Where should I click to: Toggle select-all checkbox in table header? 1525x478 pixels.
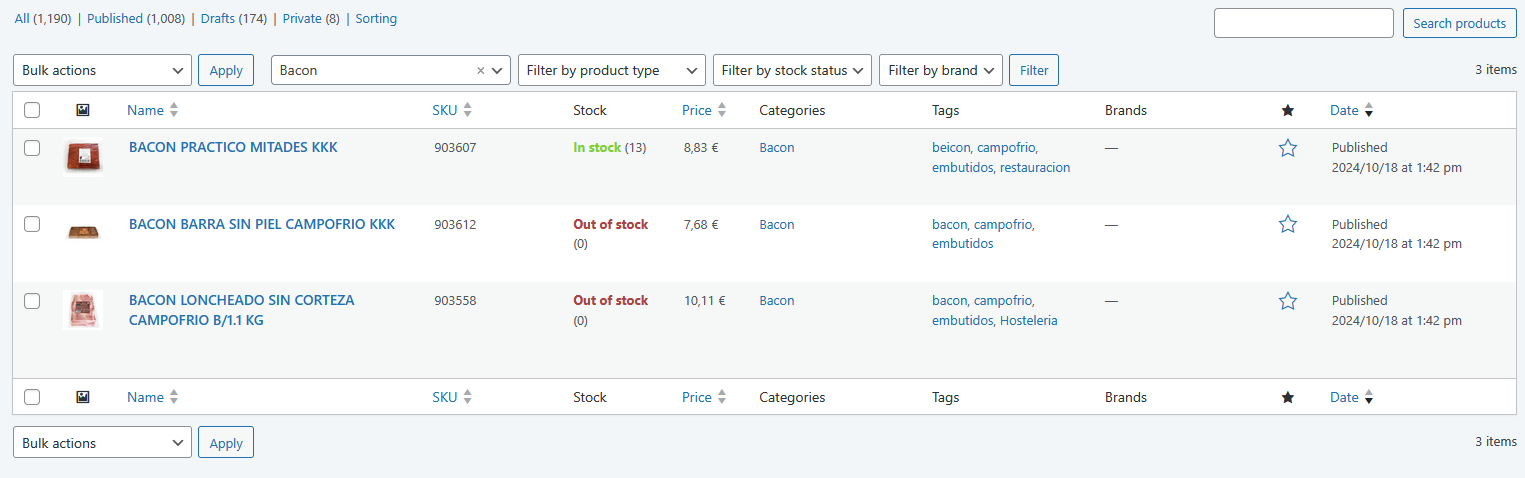point(32,111)
